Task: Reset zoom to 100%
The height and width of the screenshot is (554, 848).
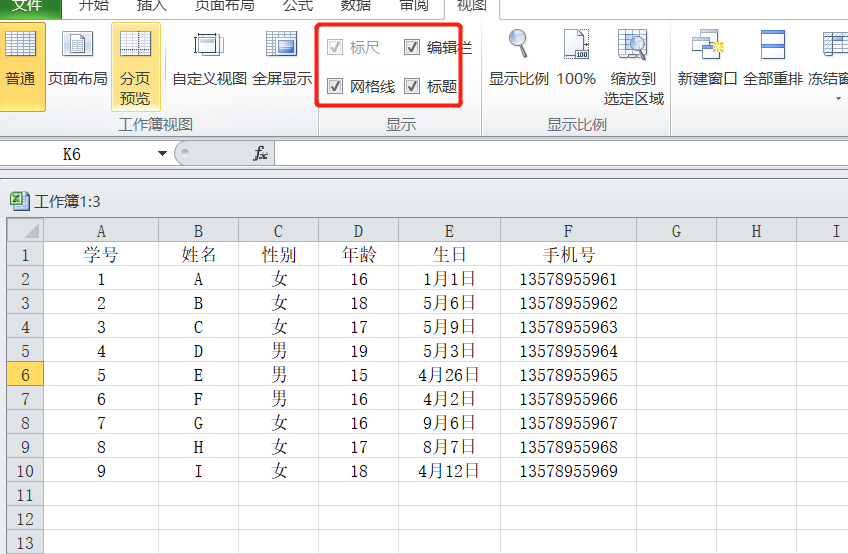Action: [576, 60]
